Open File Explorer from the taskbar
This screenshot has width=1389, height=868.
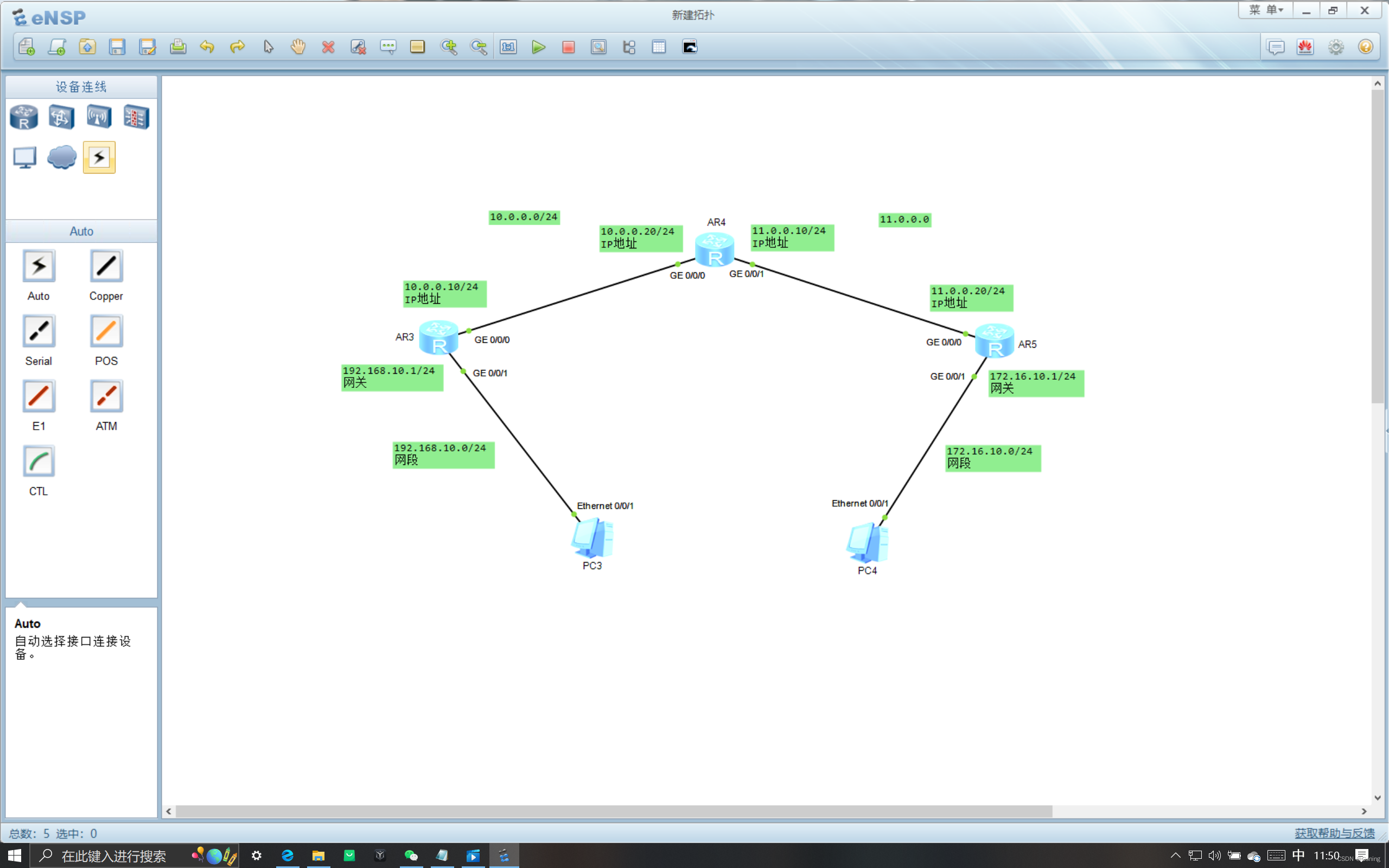318,856
